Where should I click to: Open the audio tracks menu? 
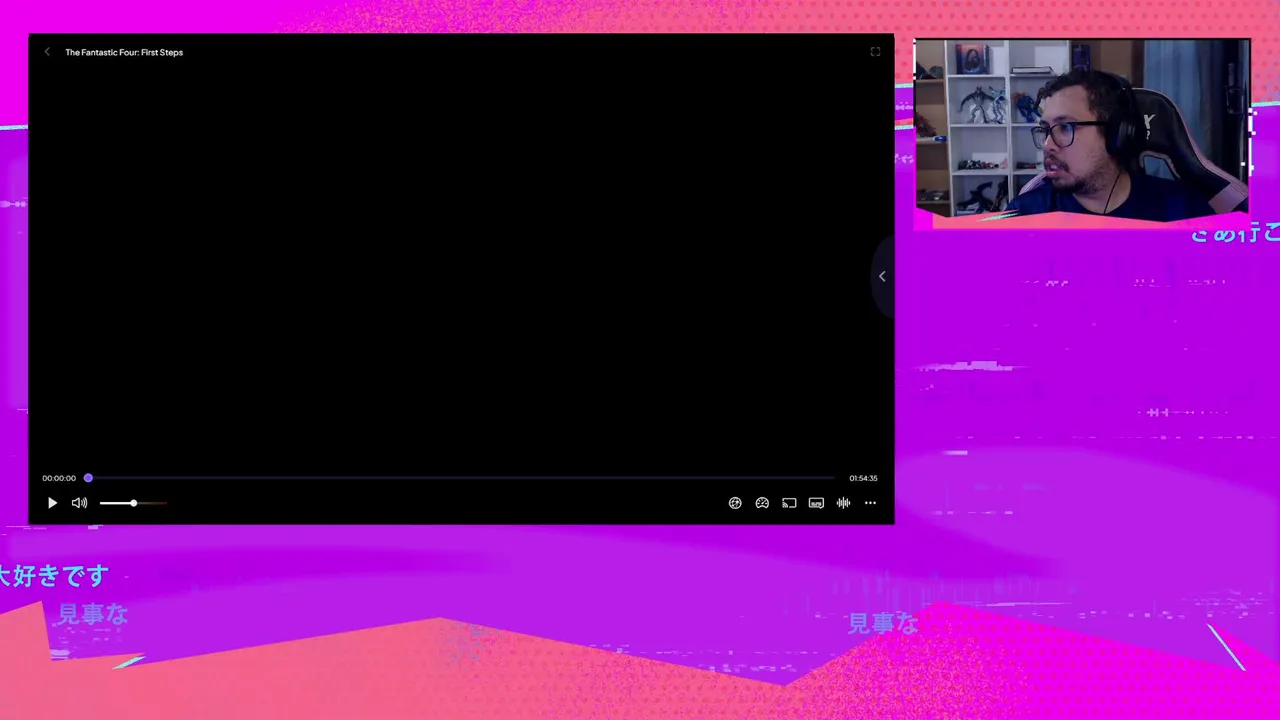843,503
